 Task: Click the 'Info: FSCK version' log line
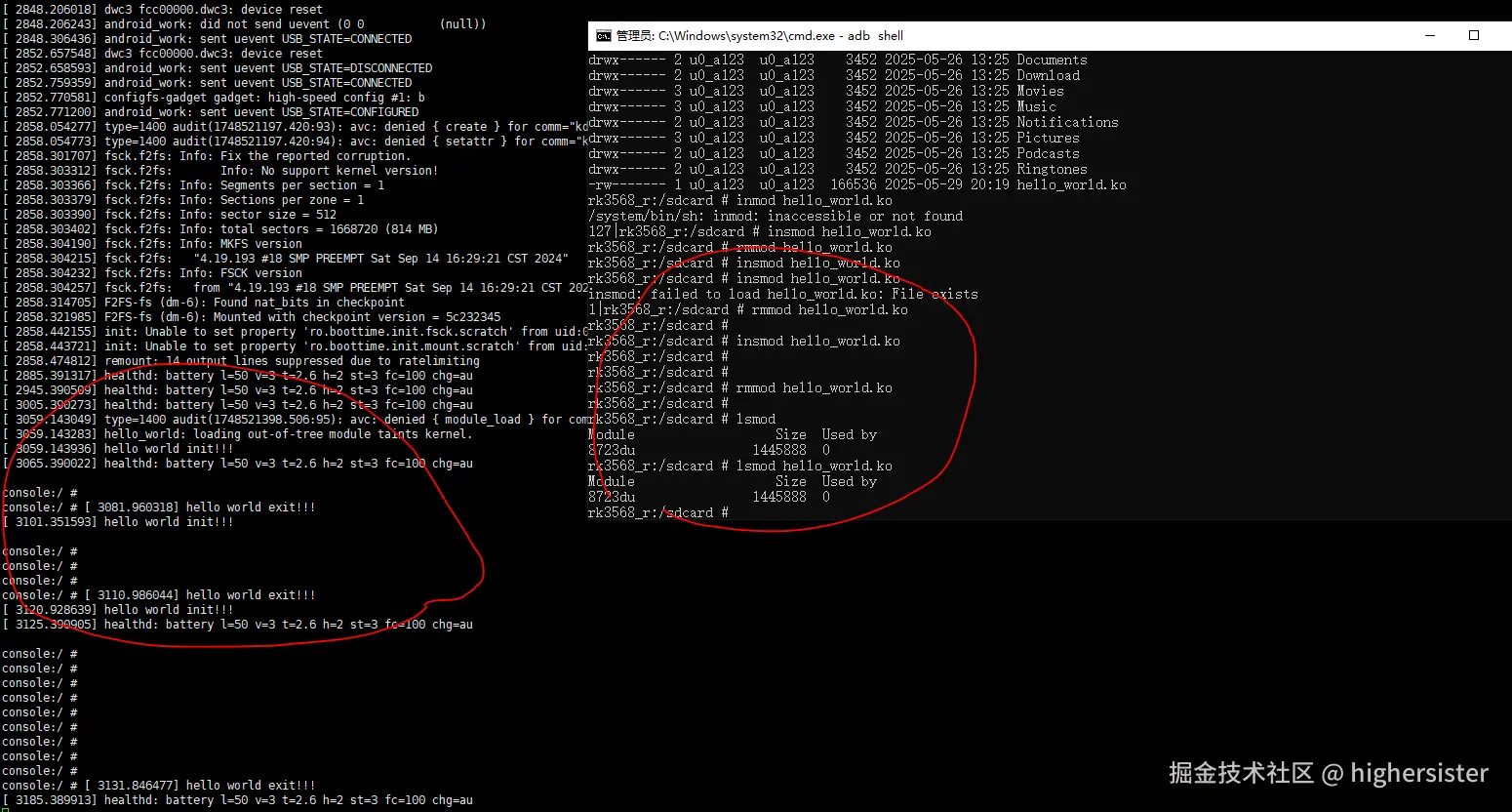[x=152, y=272]
